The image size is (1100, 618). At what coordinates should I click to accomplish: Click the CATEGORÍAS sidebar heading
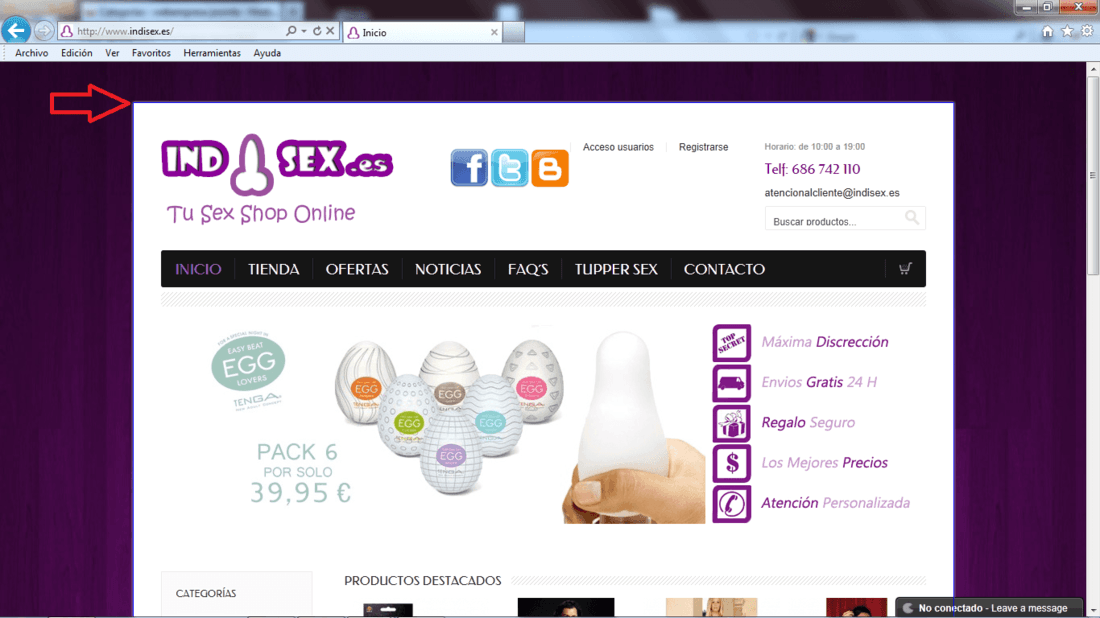(x=206, y=593)
